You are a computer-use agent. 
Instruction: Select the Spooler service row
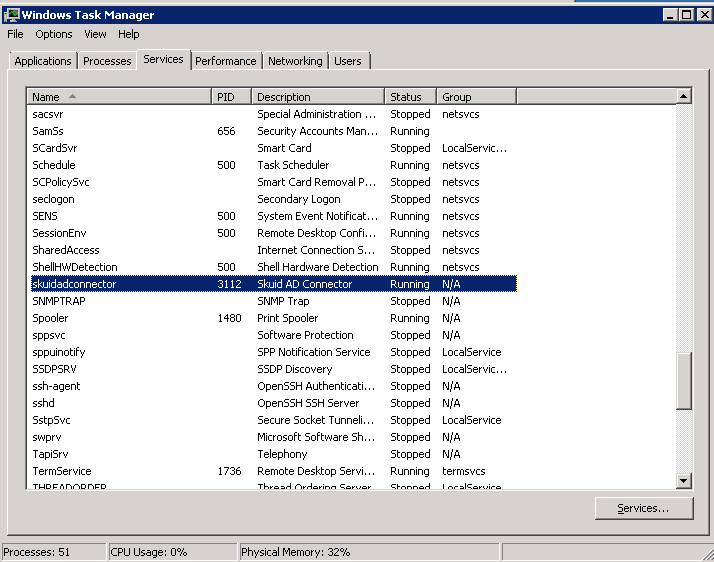pos(274,318)
